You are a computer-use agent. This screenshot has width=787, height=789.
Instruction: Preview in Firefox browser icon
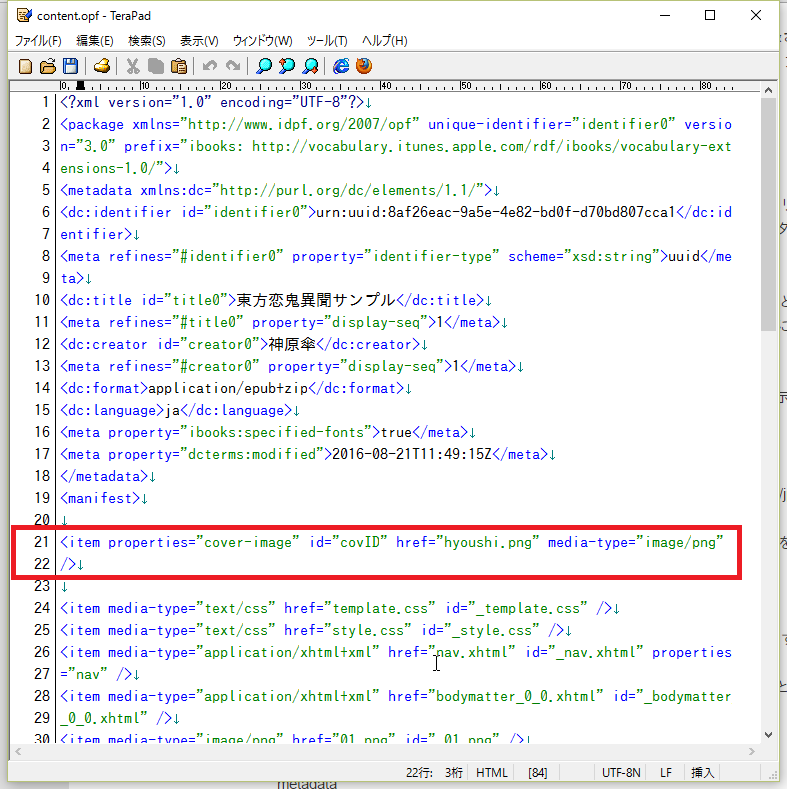pyautogui.click(x=364, y=66)
